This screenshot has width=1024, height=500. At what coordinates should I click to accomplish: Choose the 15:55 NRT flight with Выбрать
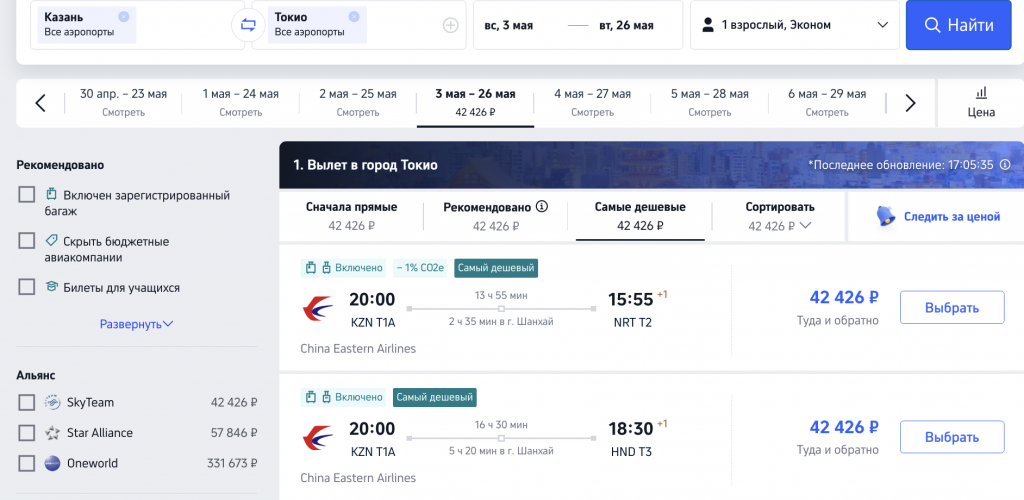952,307
